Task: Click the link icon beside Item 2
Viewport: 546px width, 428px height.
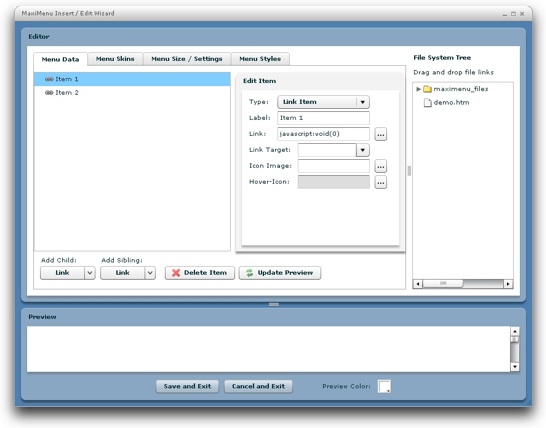Action: point(49,93)
